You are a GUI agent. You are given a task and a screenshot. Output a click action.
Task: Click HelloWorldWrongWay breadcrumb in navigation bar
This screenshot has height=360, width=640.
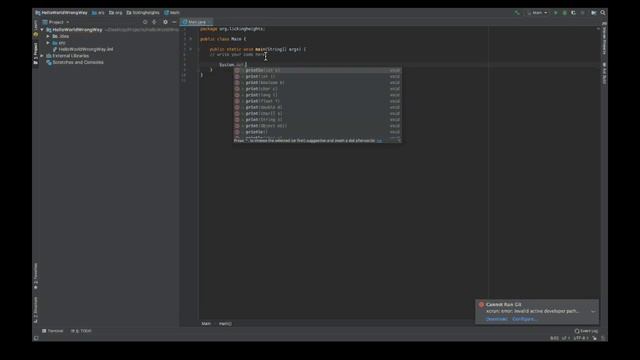pos(61,13)
